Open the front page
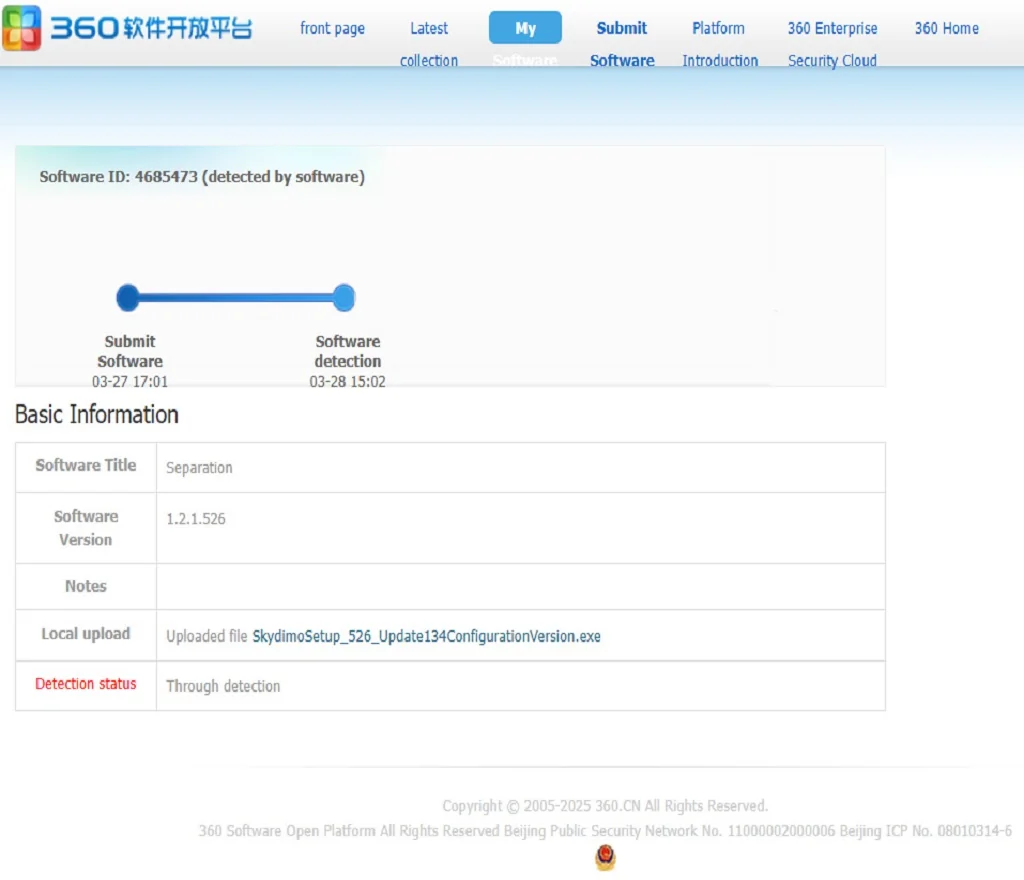Screen dimensions: 1024x880 pyautogui.click(x=333, y=28)
